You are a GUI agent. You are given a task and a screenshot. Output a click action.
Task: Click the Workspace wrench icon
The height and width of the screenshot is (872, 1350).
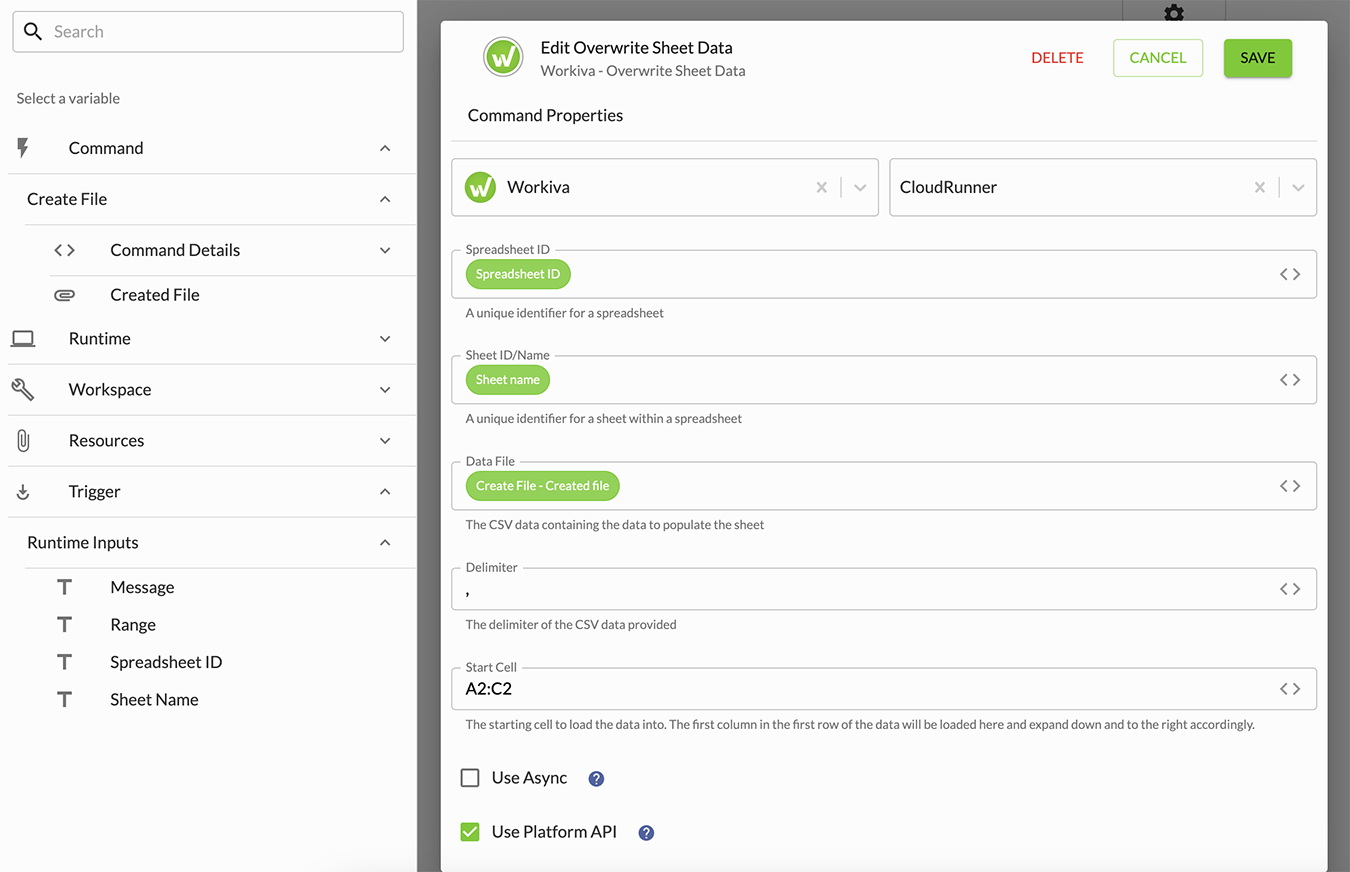[23, 390]
